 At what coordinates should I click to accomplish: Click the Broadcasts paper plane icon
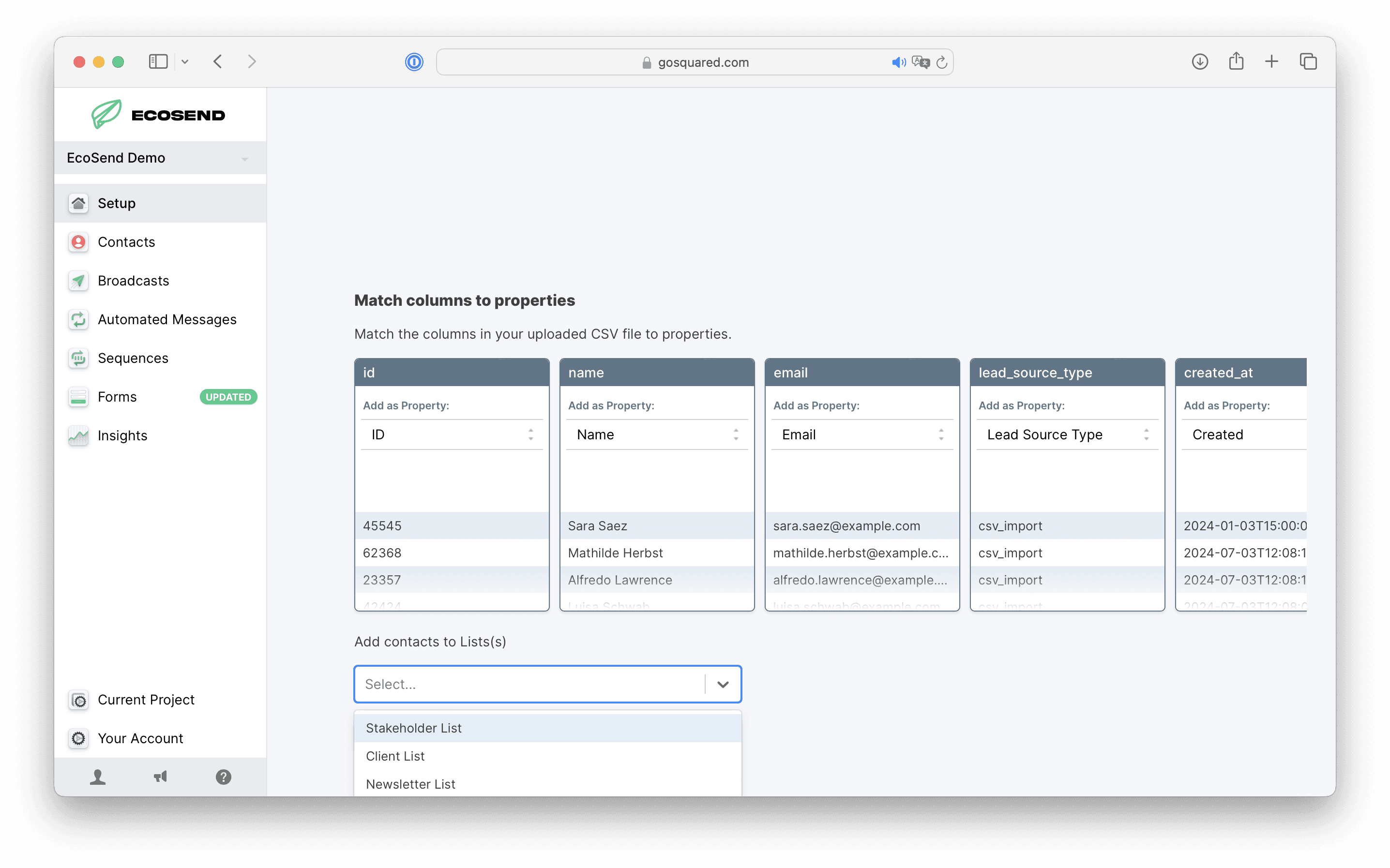click(x=78, y=281)
